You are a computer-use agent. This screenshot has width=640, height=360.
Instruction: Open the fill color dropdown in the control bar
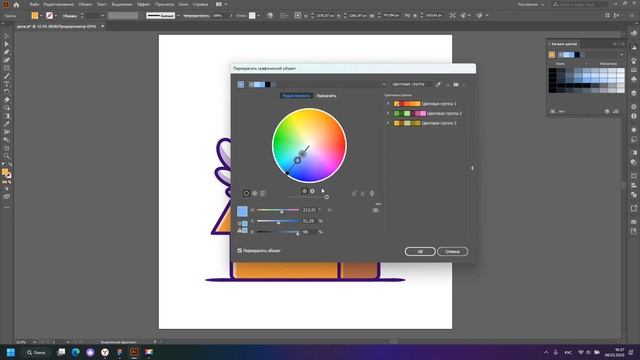41,16
